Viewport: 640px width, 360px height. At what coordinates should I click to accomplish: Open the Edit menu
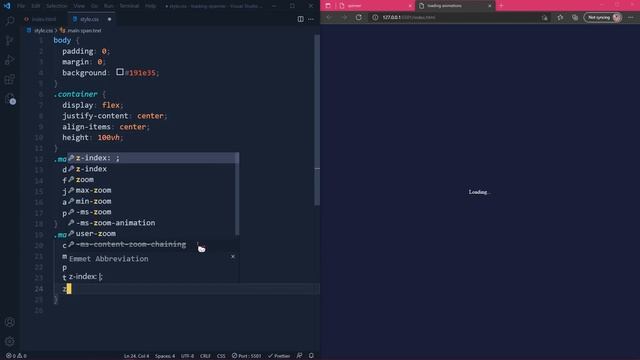pyautogui.click(x=36, y=6)
